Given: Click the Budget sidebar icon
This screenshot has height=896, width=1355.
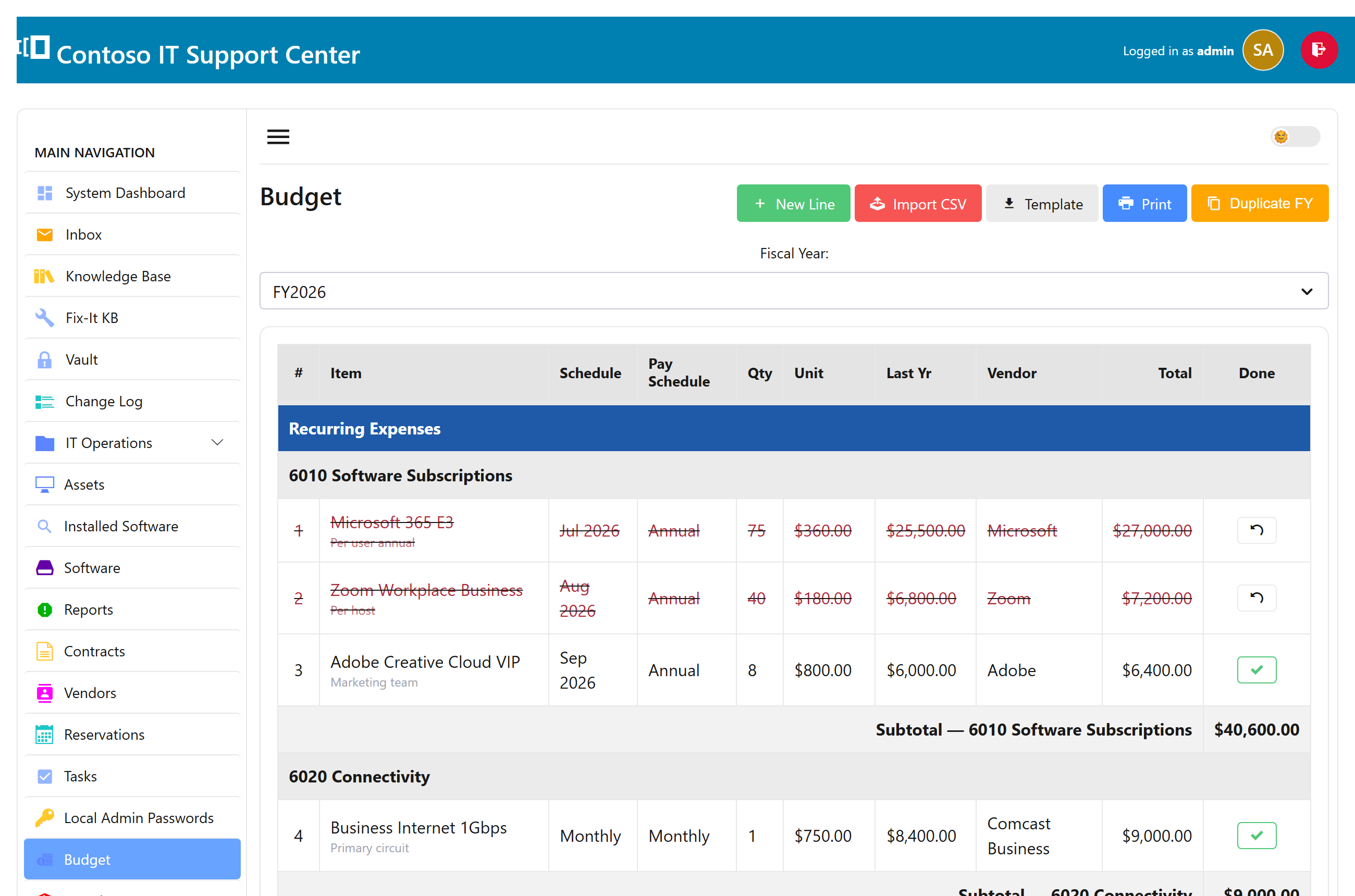Looking at the screenshot, I should [x=45, y=860].
